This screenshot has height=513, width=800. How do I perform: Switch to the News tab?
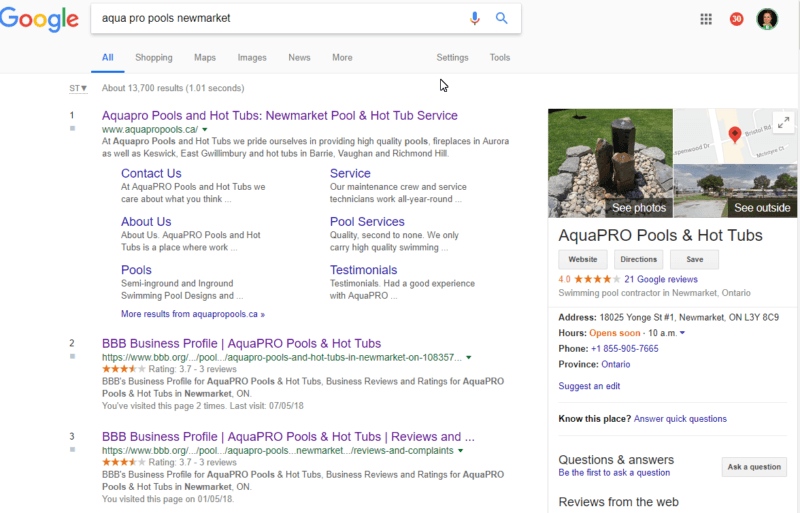click(x=299, y=58)
